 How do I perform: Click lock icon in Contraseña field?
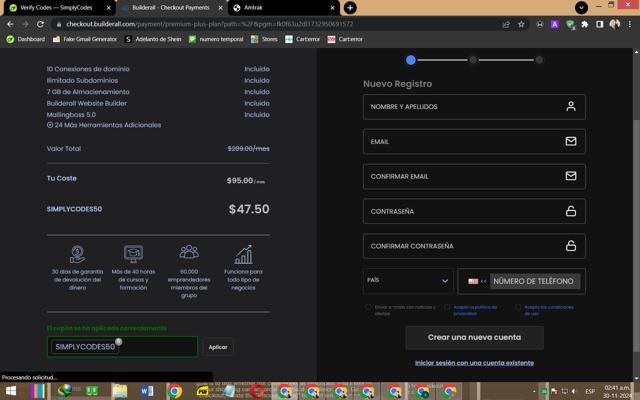tap(571, 211)
